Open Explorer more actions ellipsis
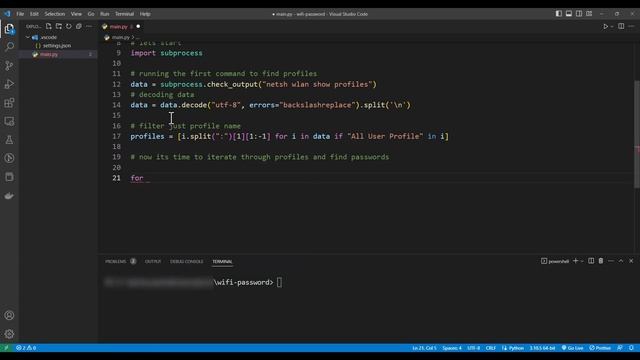Viewport: 640px width, 360px height. 89,26
